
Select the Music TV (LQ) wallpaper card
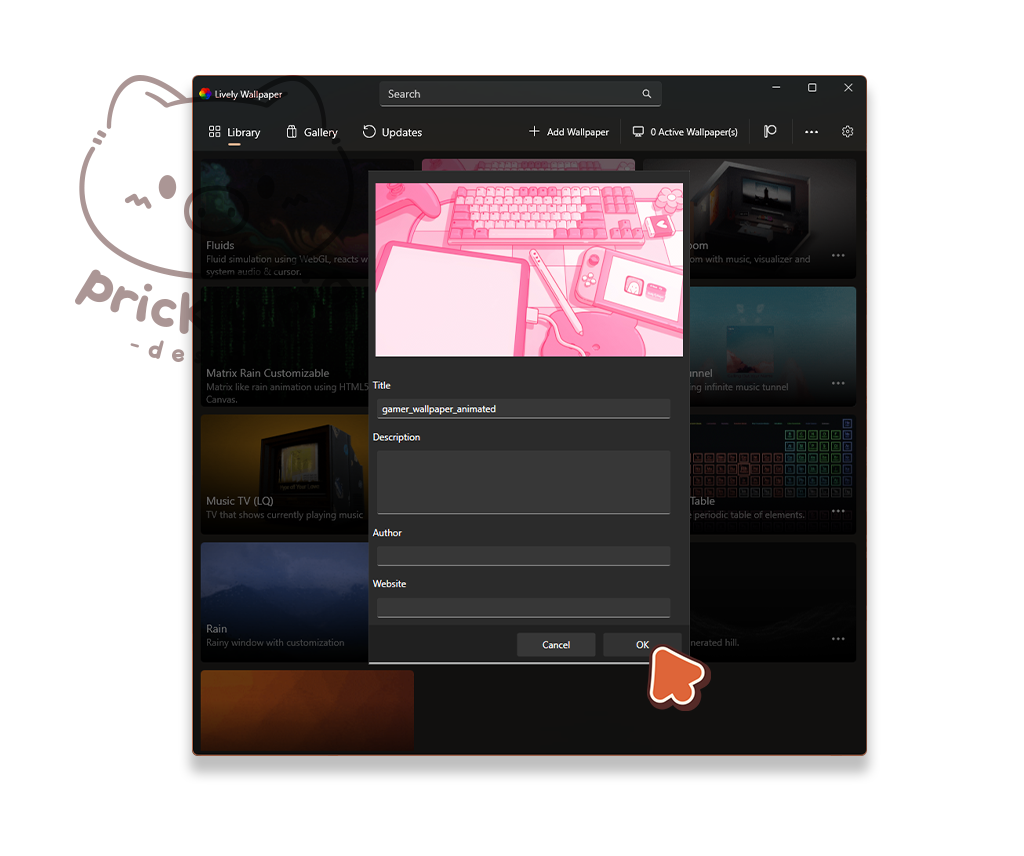point(285,475)
